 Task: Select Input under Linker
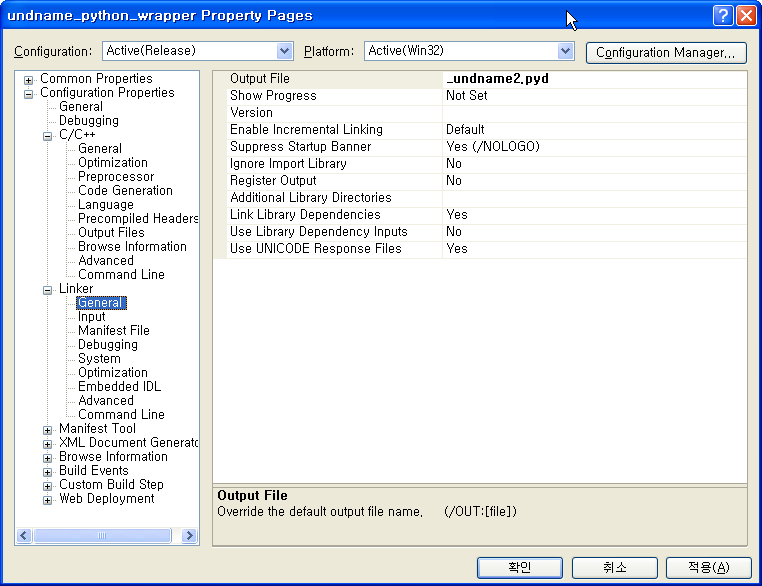(x=91, y=316)
